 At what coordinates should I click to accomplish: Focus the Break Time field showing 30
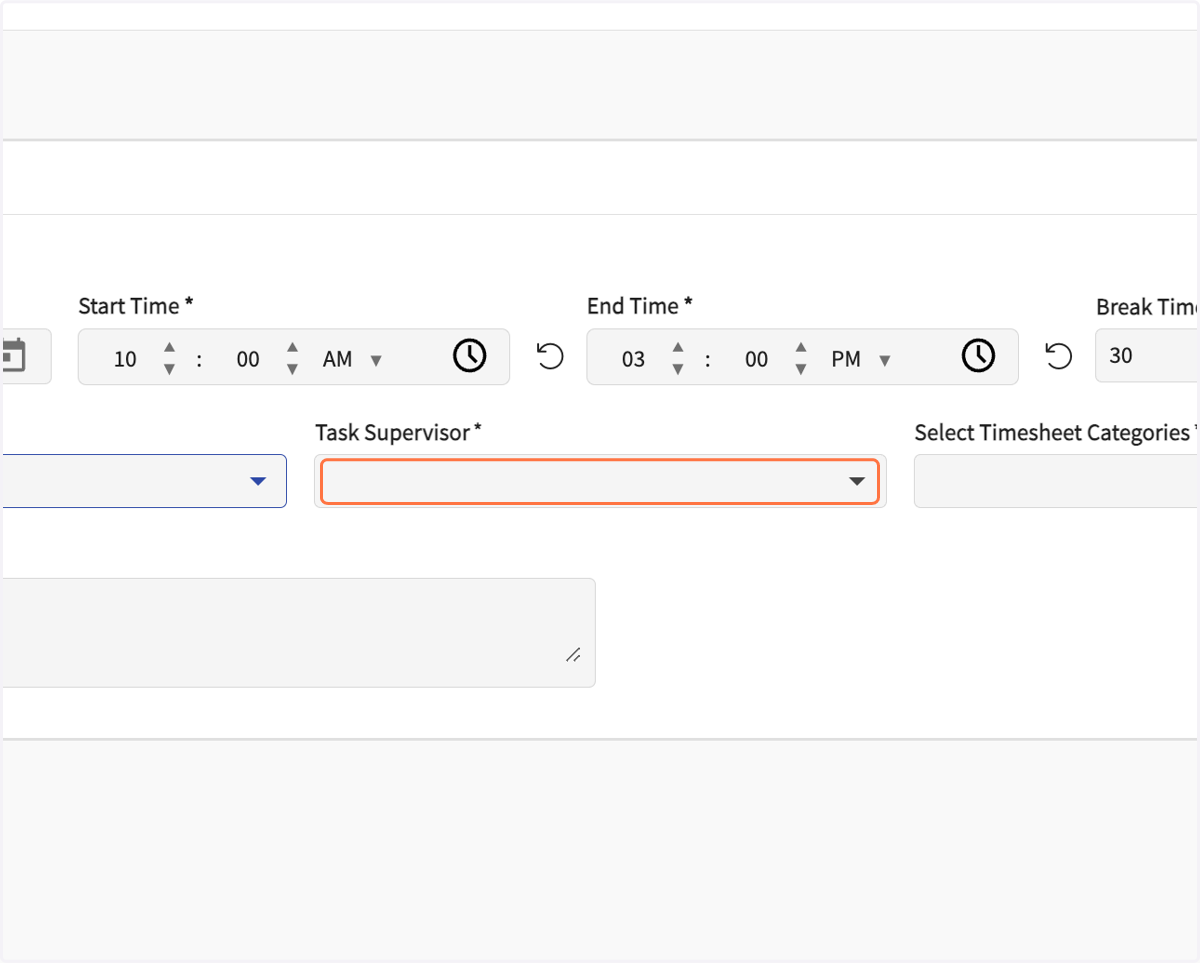1148,356
